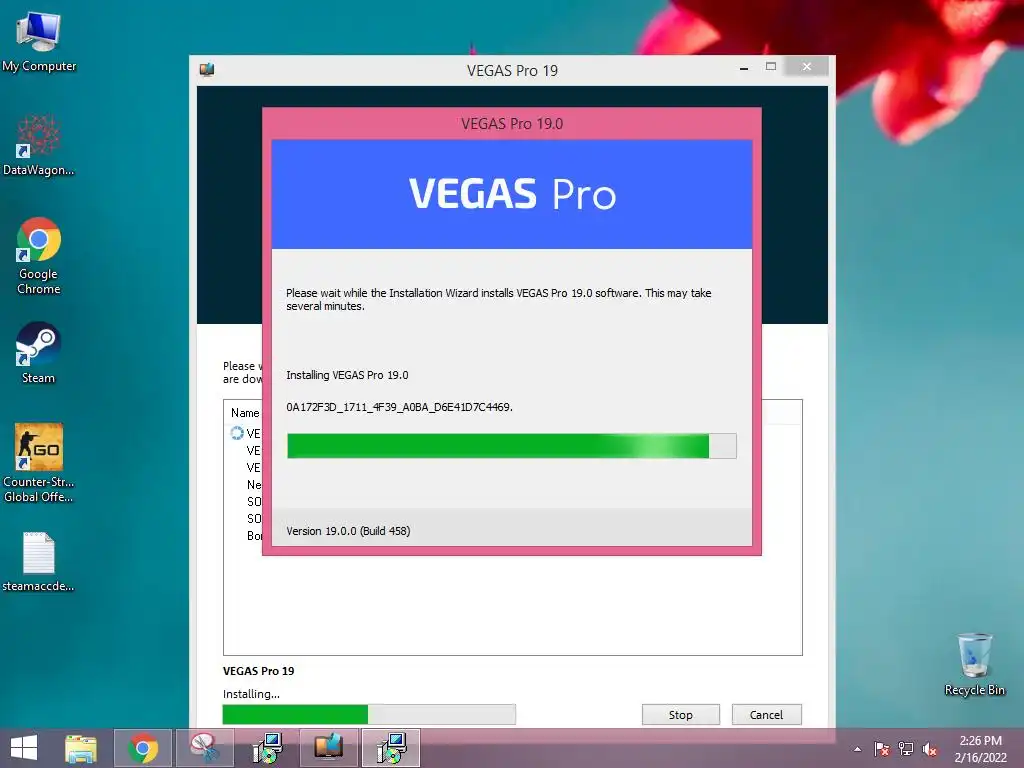Open the network status tray icon

(x=906, y=749)
